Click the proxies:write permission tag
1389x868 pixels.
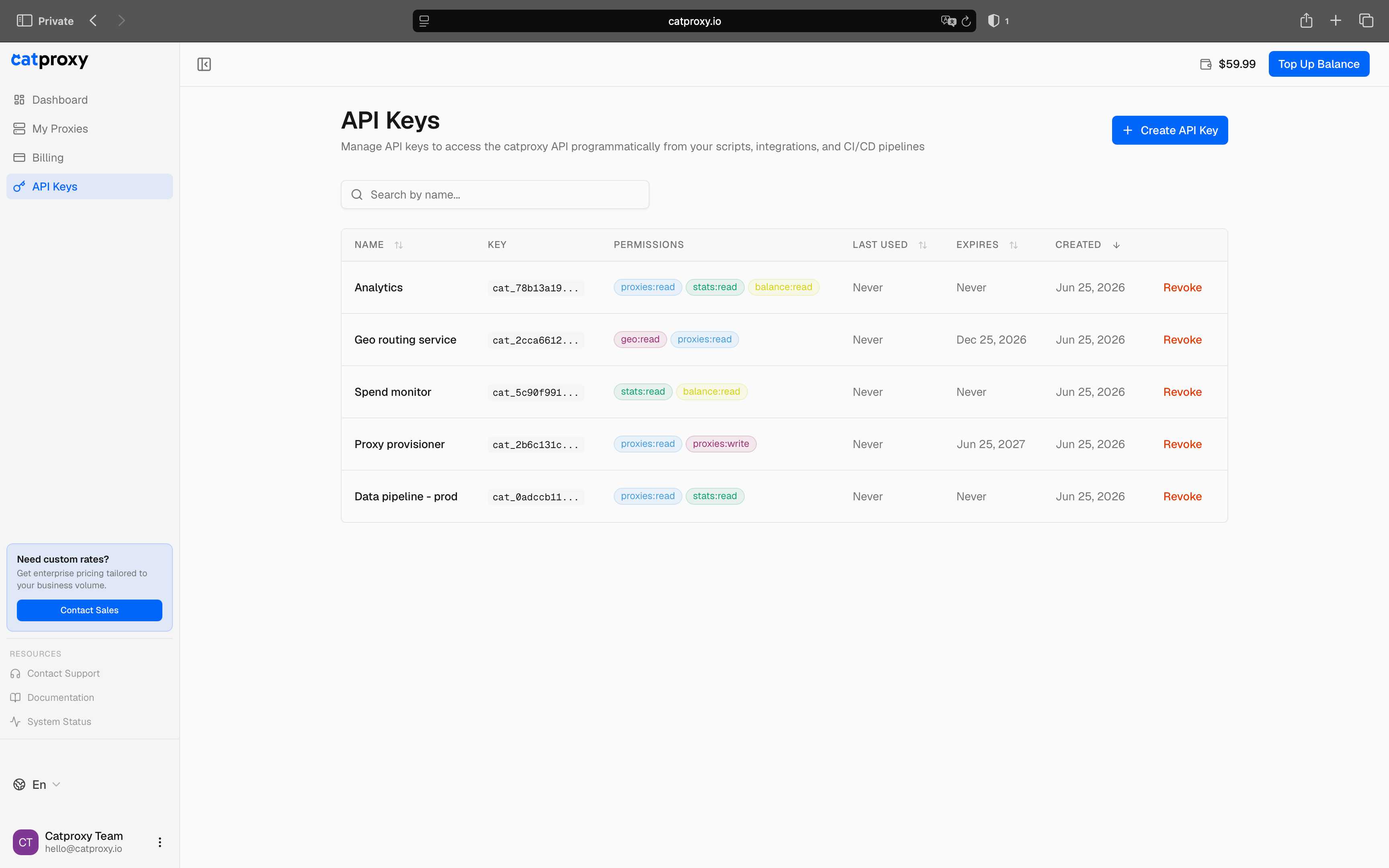click(721, 444)
